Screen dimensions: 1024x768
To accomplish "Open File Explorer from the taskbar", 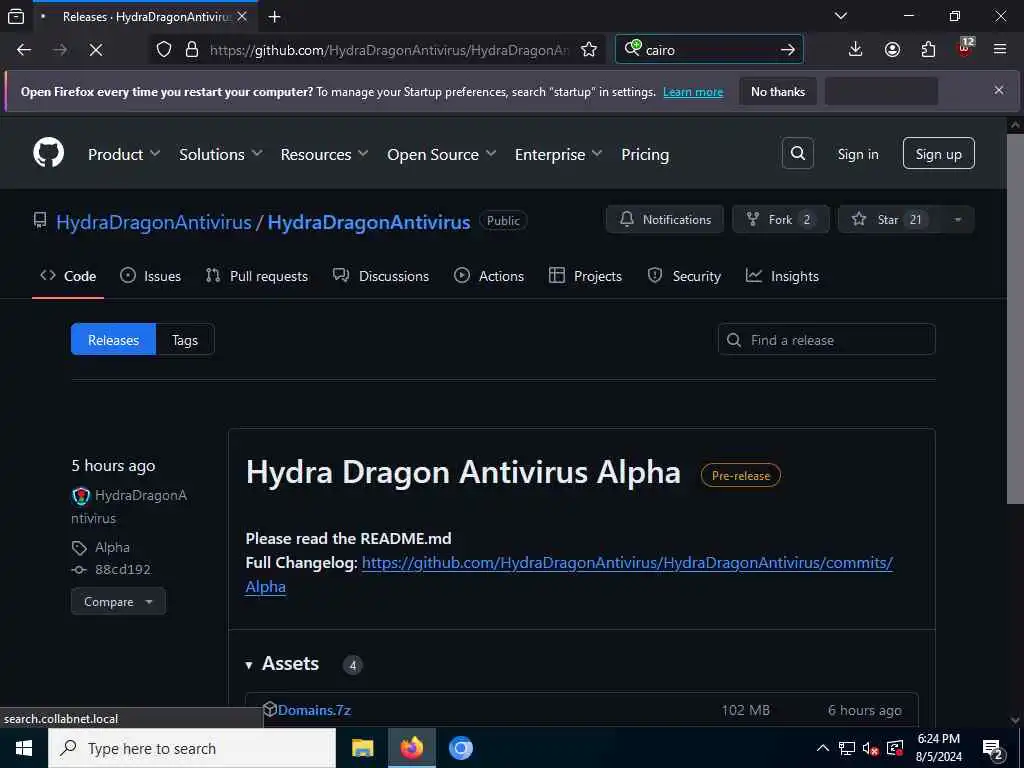I will pyautogui.click(x=362, y=748).
